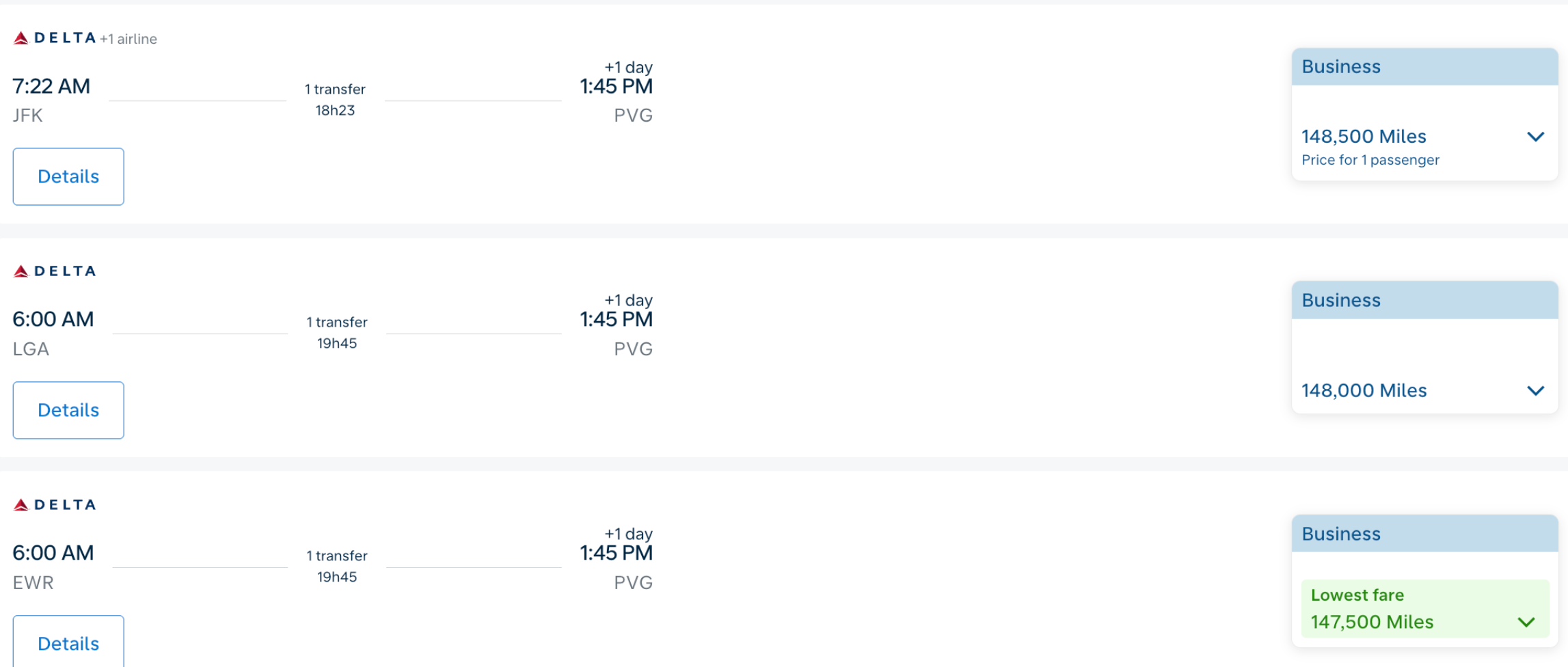This screenshot has width=1568, height=667.
Task: Click the 7:22 AM departure time
Action: [x=51, y=86]
